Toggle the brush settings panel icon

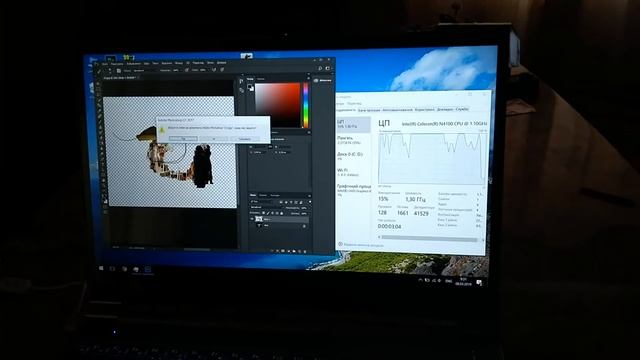point(119,71)
